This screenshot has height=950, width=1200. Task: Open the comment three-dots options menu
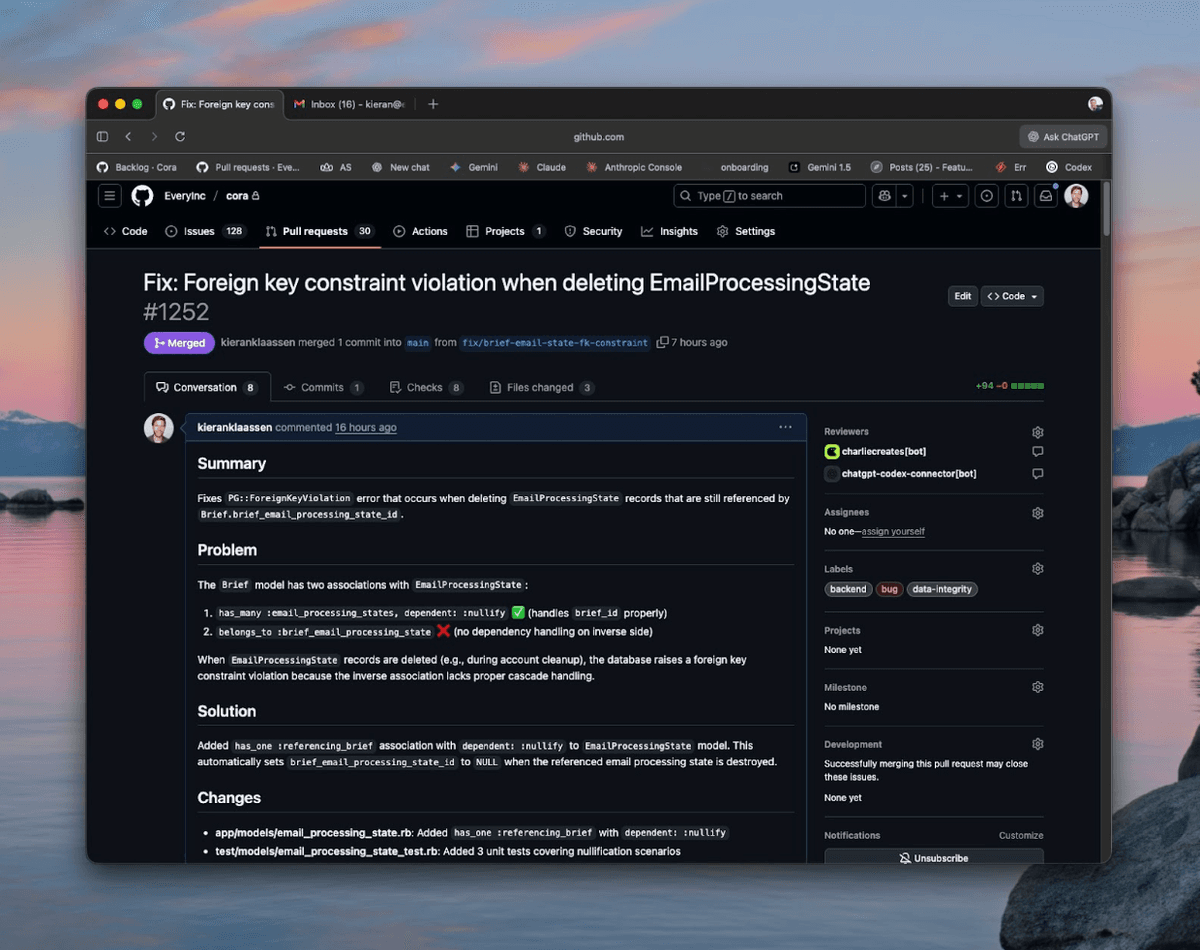[785, 427]
